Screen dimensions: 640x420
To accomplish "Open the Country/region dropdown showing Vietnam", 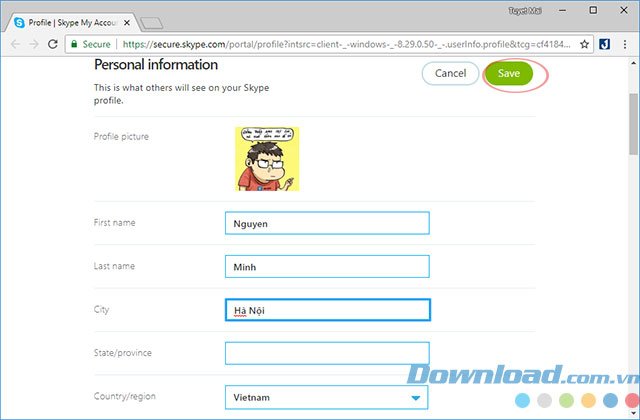I will [x=327, y=397].
